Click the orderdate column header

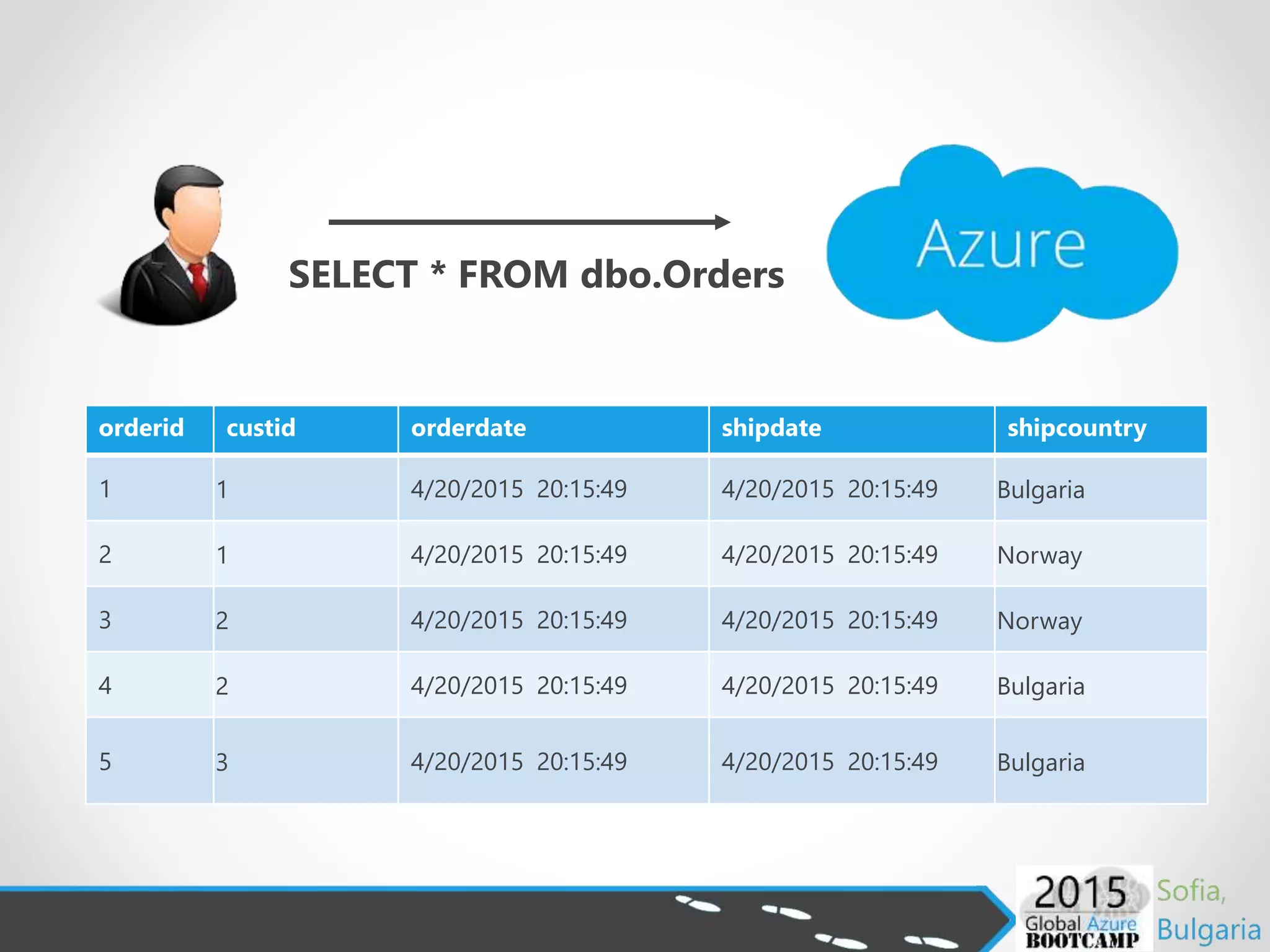469,428
